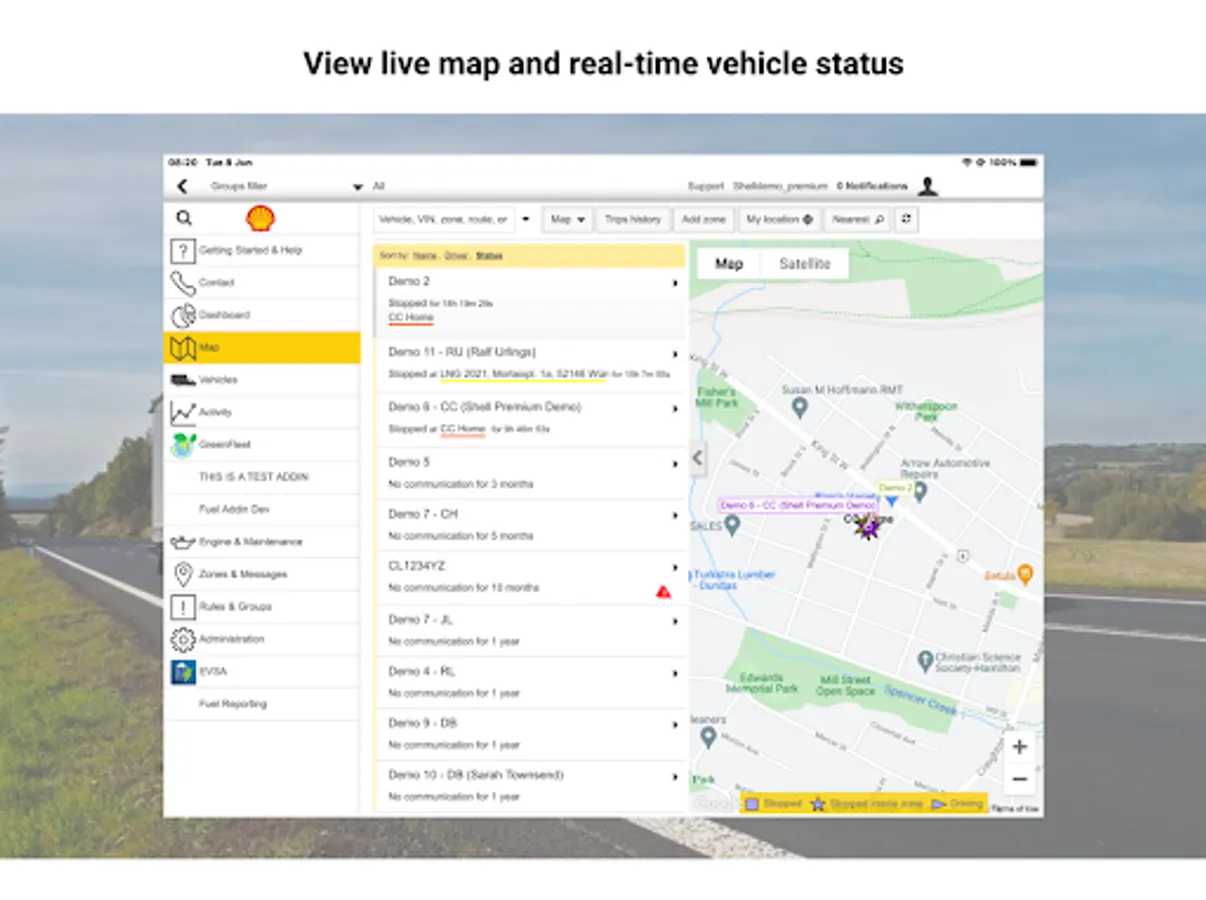Open the Dashboard pie chart icon
1206x900 pixels.
(182, 316)
